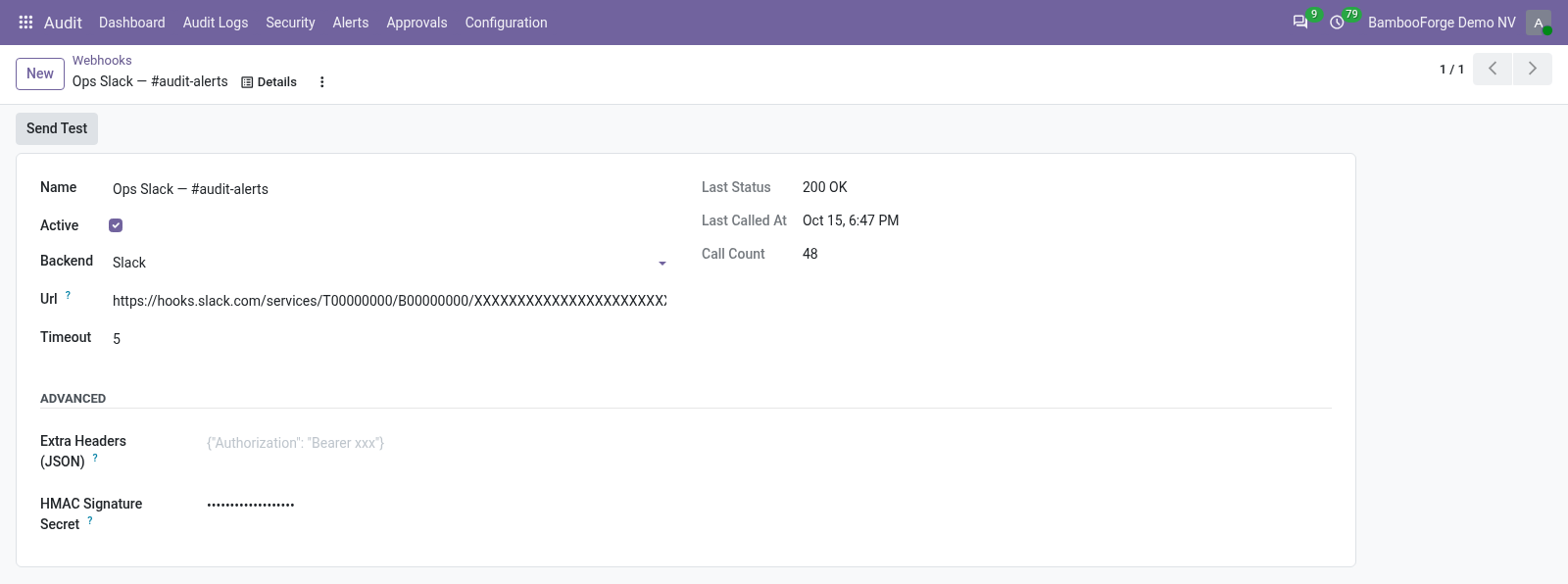This screenshot has height=584, width=1568.
Task: Uncheck the Active checkbox
Action: (116, 225)
